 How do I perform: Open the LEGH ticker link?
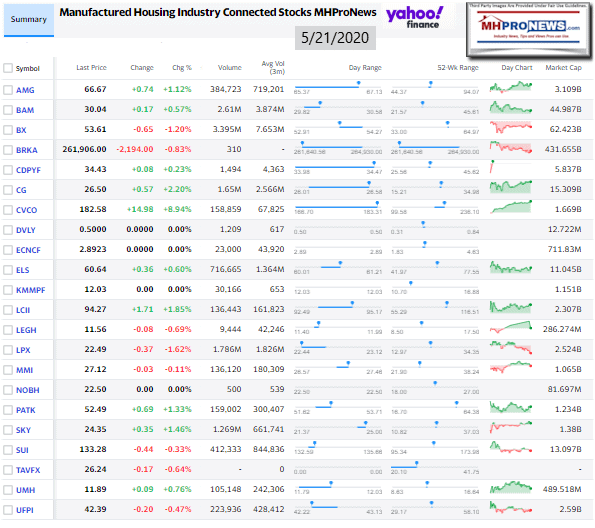pyautogui.click(x=26, y=330)
